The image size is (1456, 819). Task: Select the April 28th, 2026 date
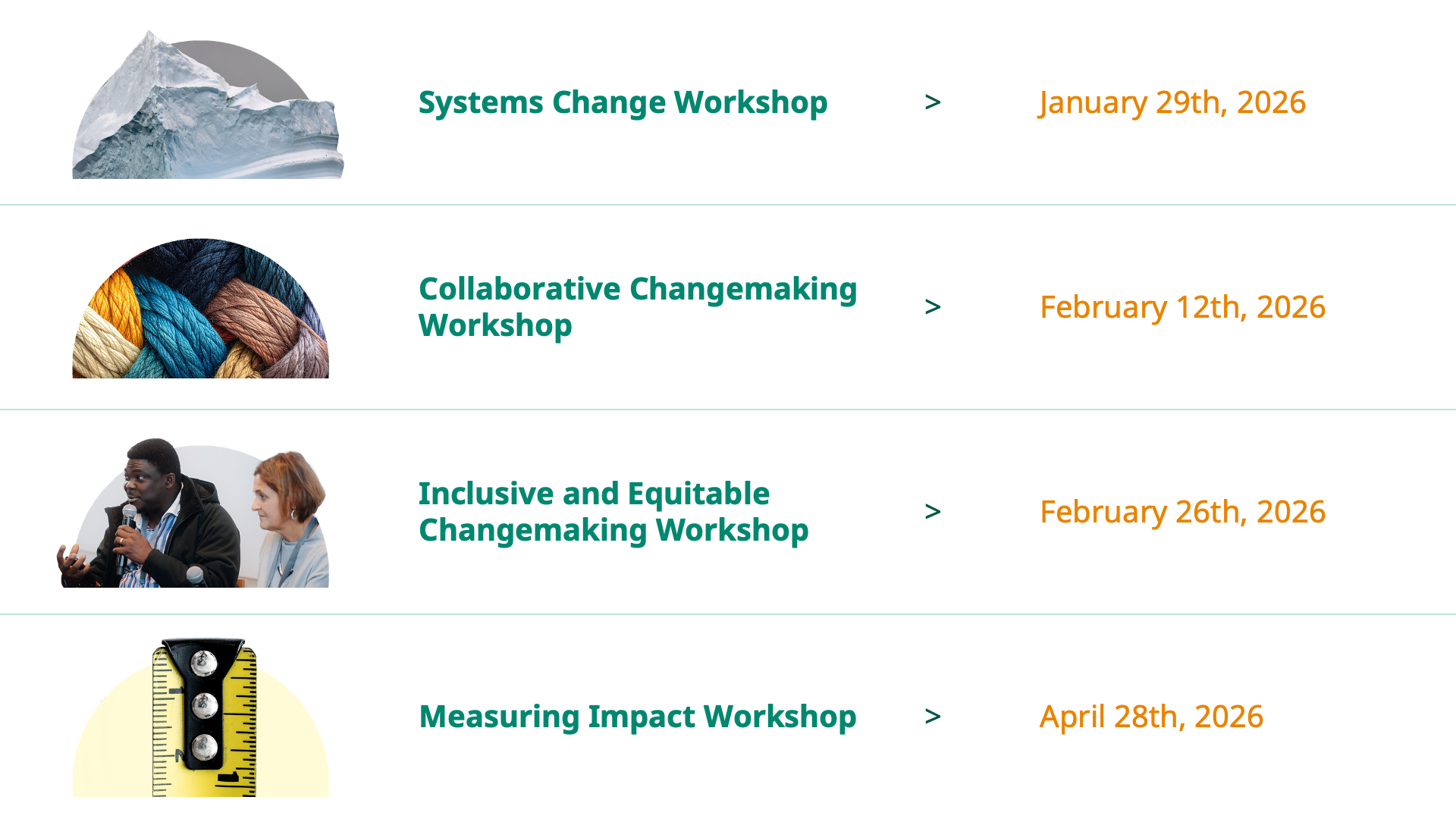click(x=1151, y=717)
